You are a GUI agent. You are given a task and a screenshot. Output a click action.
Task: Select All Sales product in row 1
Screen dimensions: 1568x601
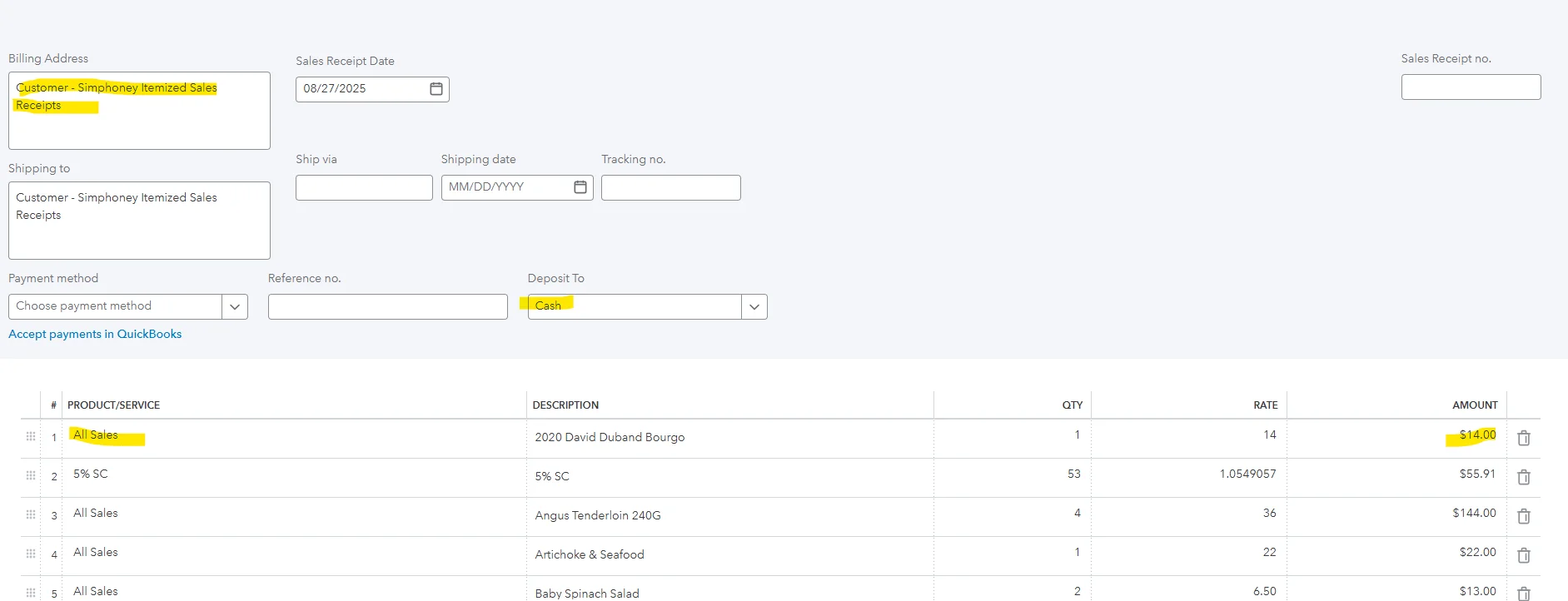pyautogui.click(x=294, y=438)
